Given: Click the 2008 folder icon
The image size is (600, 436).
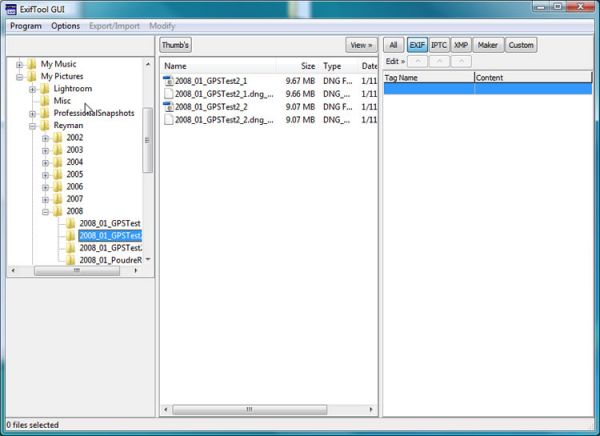Looking at the screenshot, I should pos(58,211).
